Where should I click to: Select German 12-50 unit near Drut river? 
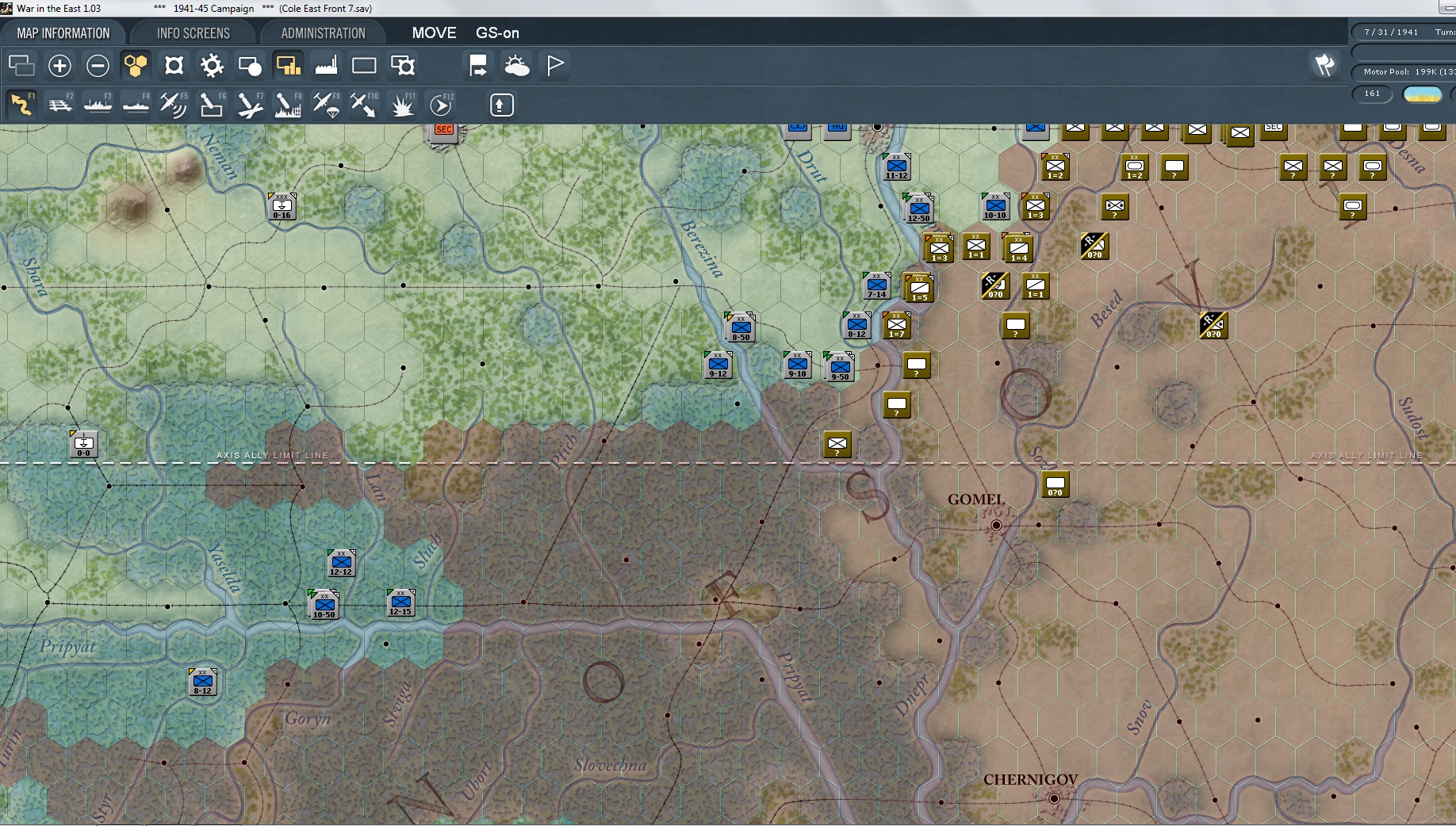coord(918,208)
